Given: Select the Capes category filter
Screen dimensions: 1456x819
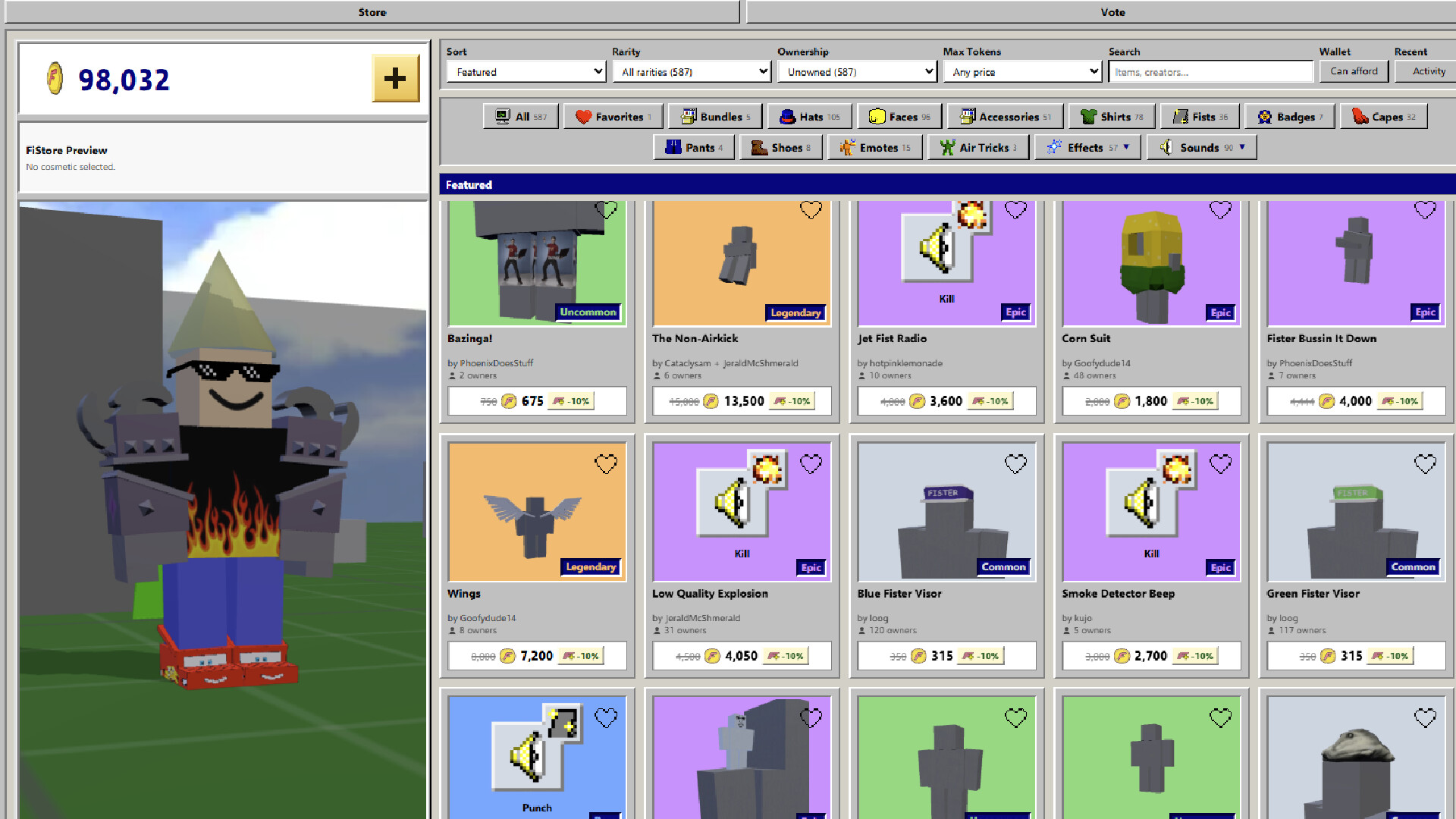Looking at the screenshot, I should (1384, 116).
